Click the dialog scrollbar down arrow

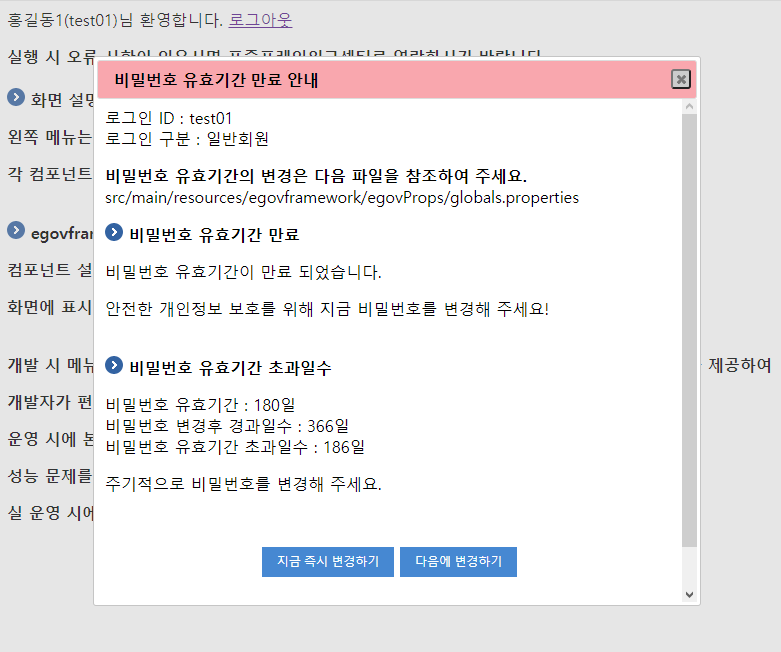(688, 594)
